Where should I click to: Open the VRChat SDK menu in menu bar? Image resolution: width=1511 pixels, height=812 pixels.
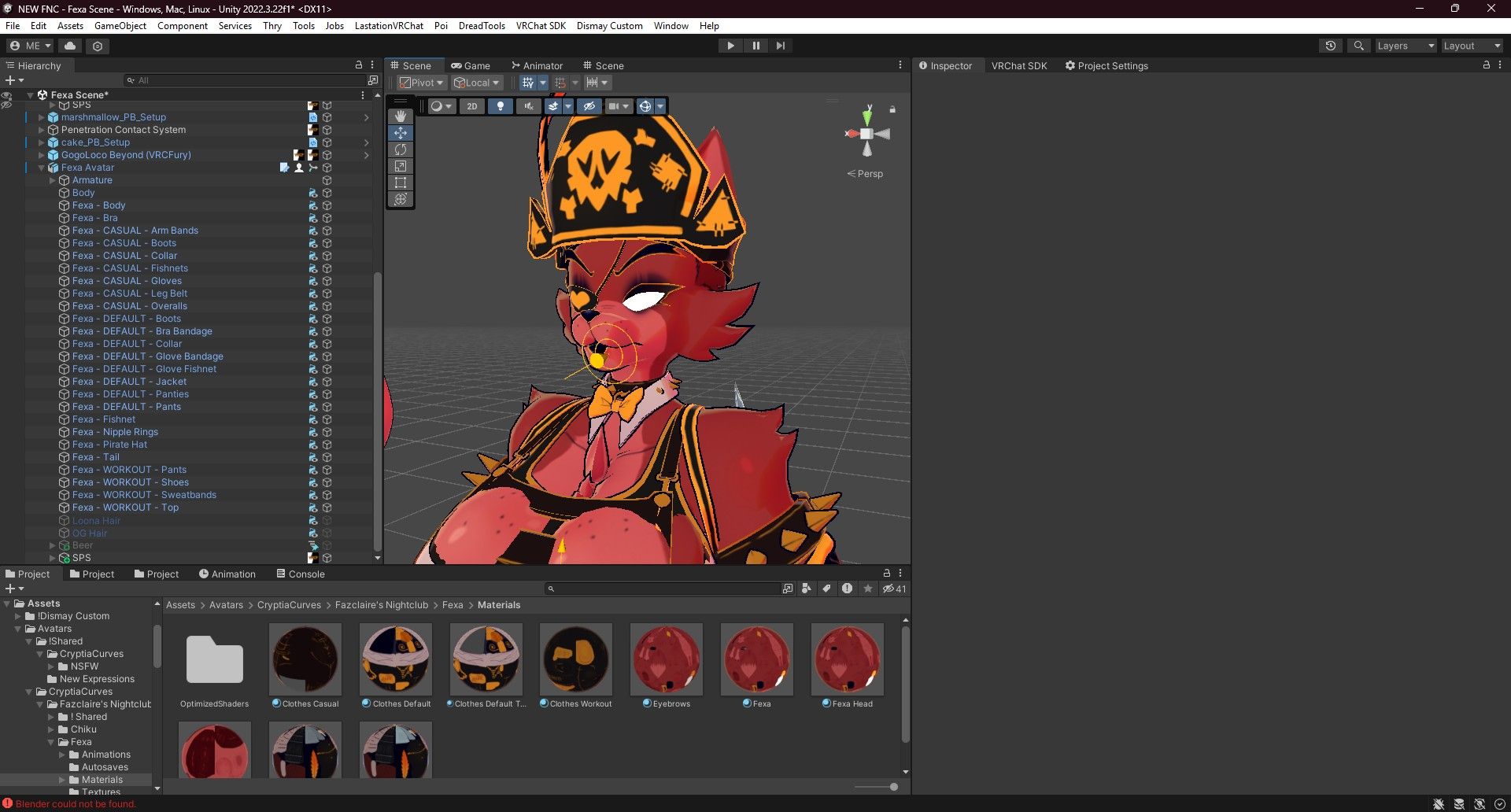pos(541,26)
